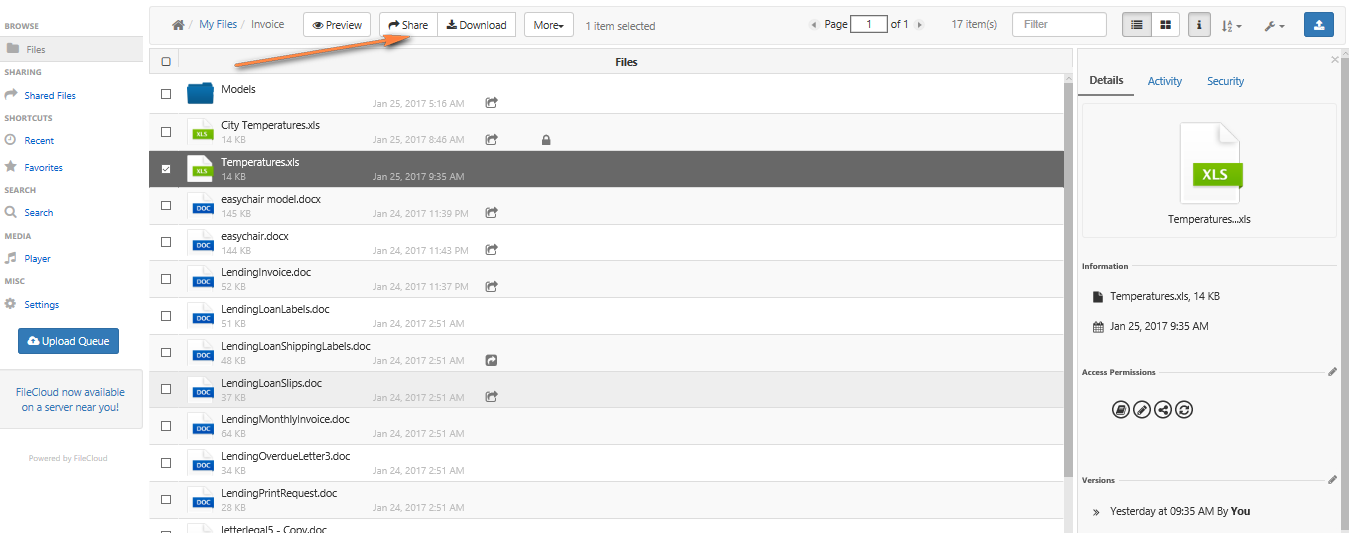This screenshot has width=1349, height=533.
Task: Click into the Filter input field
Action: [1059, 25]
